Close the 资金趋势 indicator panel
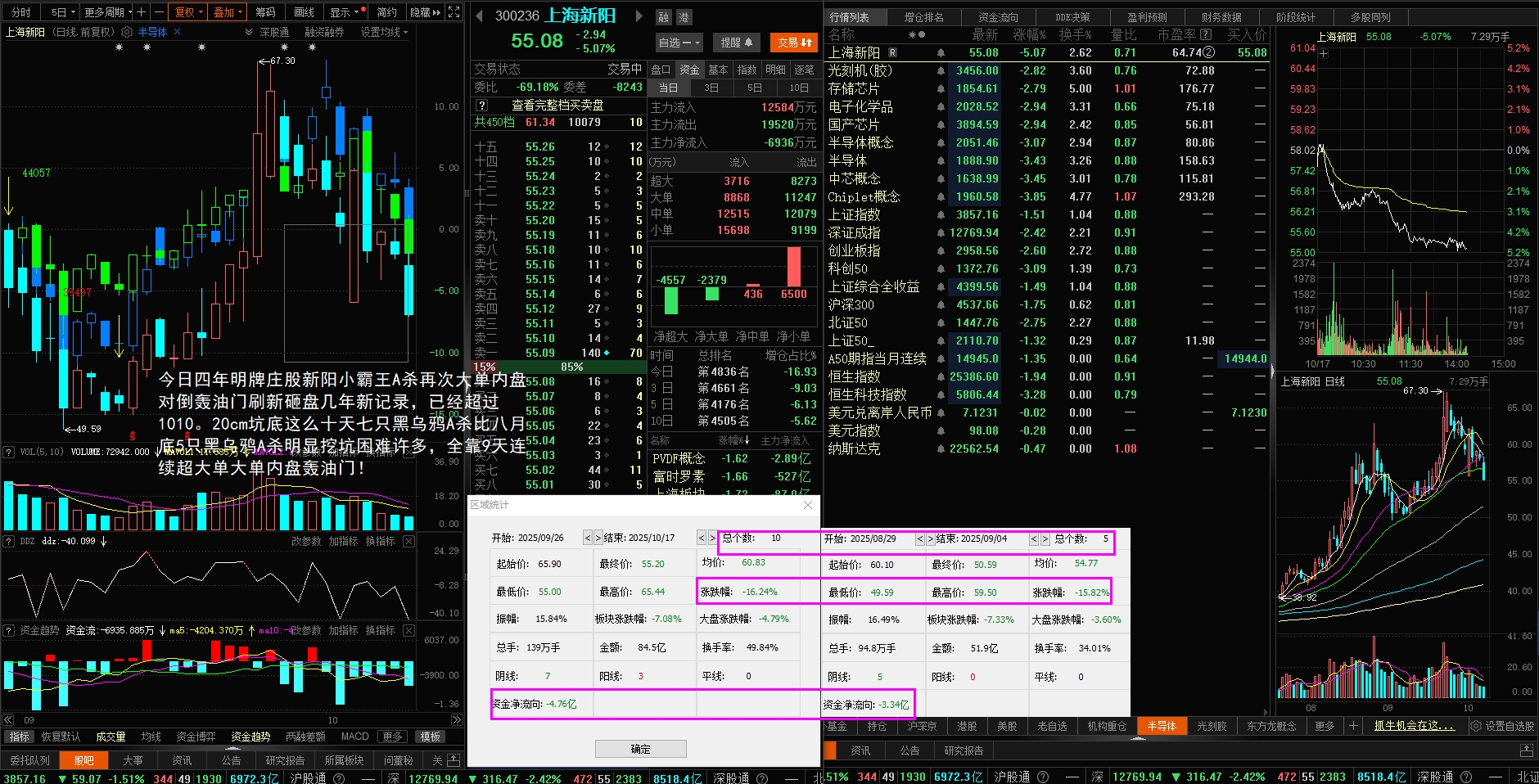 (x=408, y=630)
